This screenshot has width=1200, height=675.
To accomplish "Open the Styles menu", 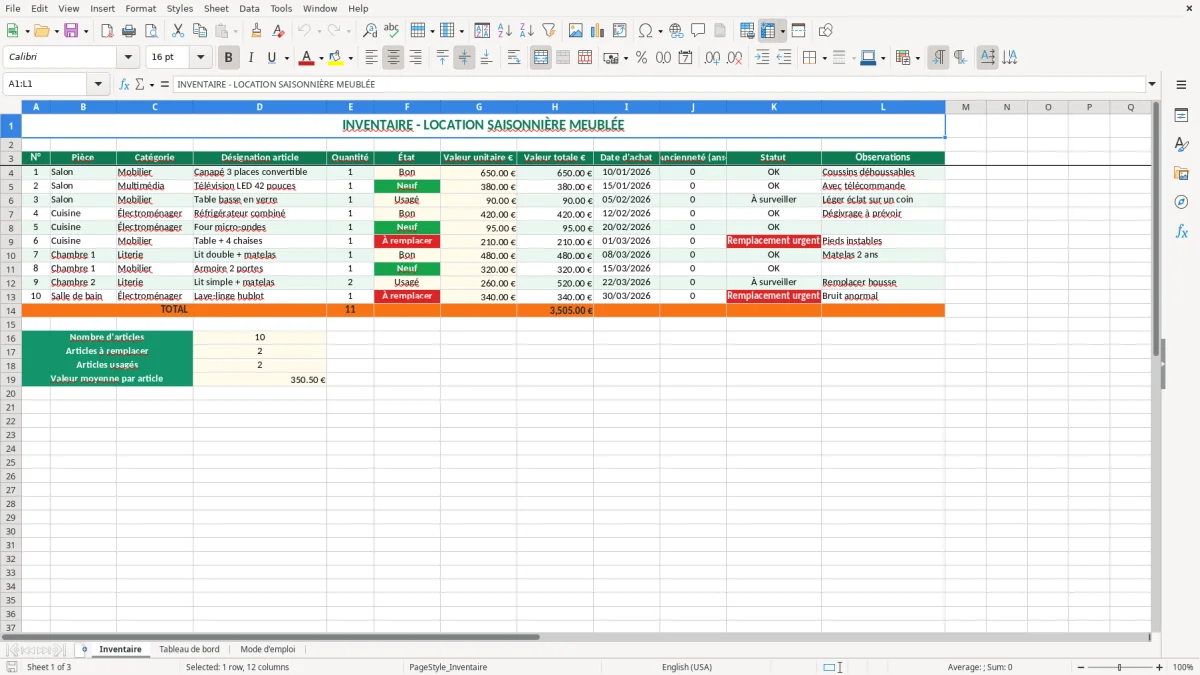I will tap(180, 8).
